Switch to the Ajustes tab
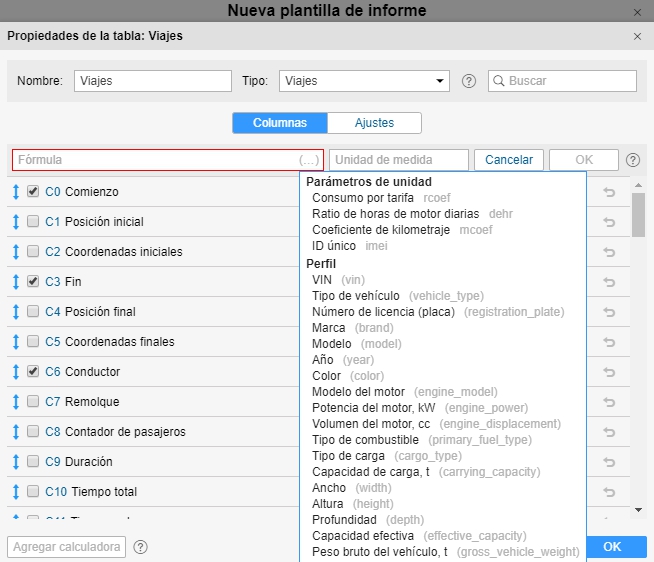Screen dimensions: 654x562 [x=374, y=123]
